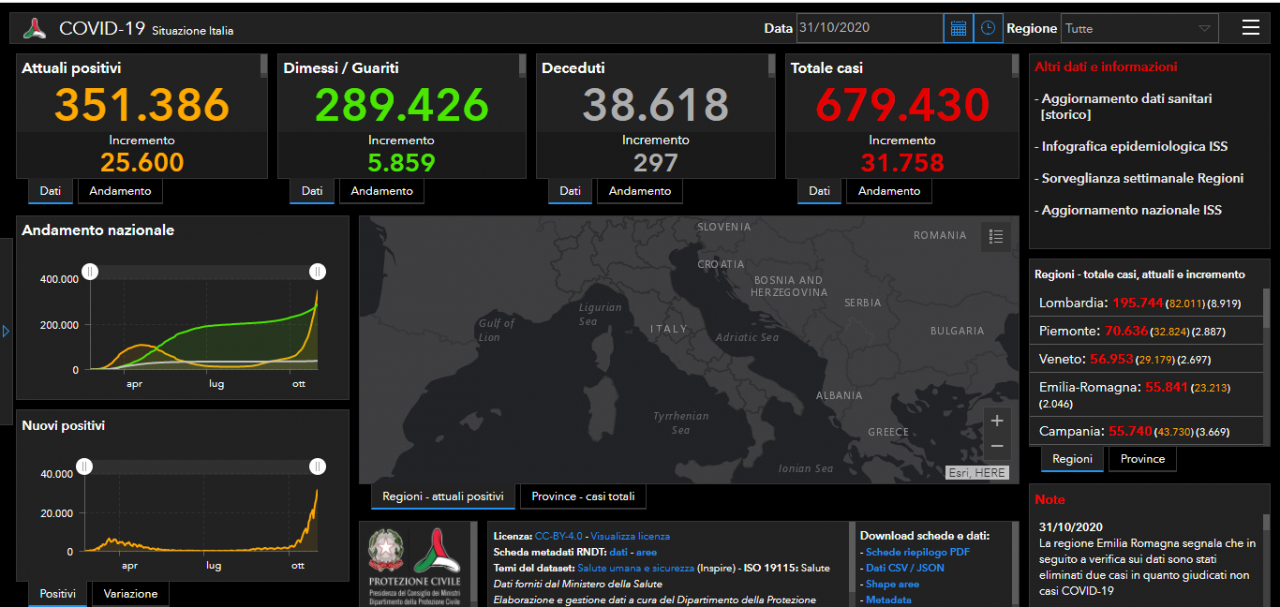
Task: Switch to the Province tab in regions list
Action: 1142,459
